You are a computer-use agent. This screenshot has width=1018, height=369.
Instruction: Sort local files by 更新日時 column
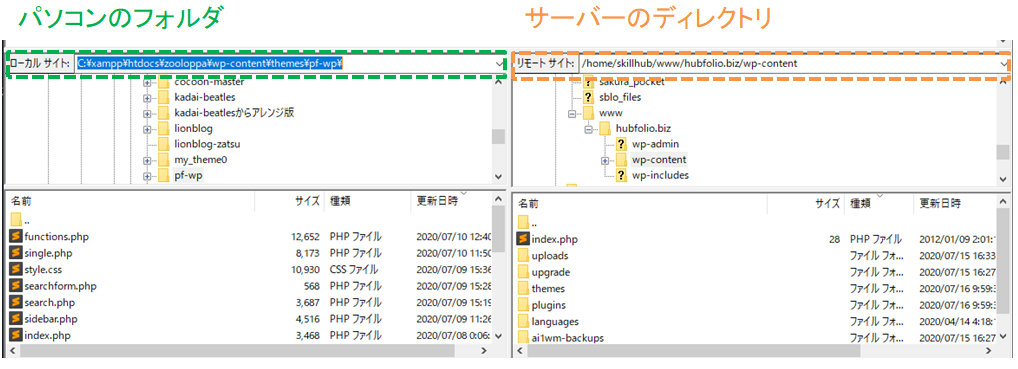(451, 201)
